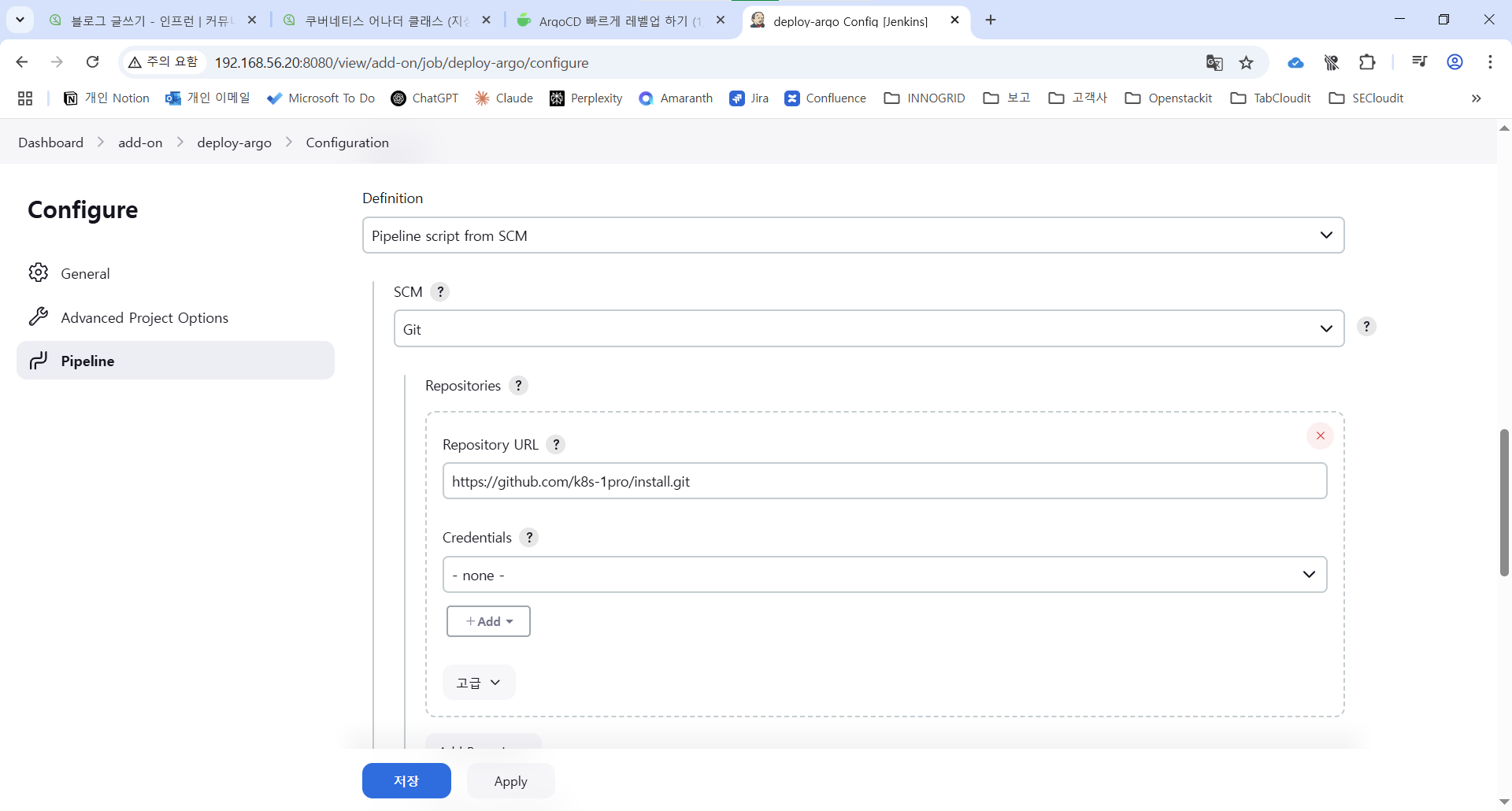Click the blue 저장 save button

coord(406,781)
